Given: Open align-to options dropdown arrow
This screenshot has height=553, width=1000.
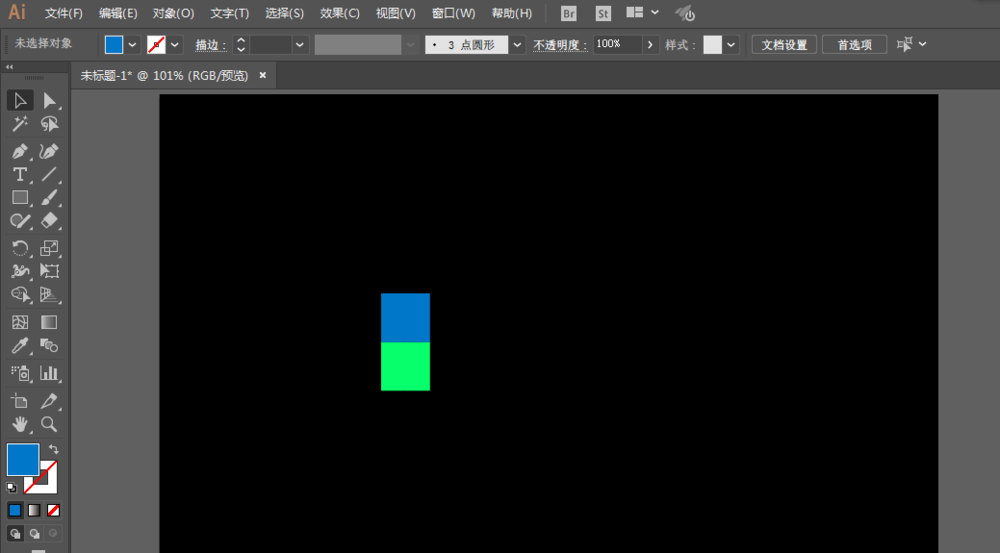Looking at the screenshot, I should [x=922, y=44].
